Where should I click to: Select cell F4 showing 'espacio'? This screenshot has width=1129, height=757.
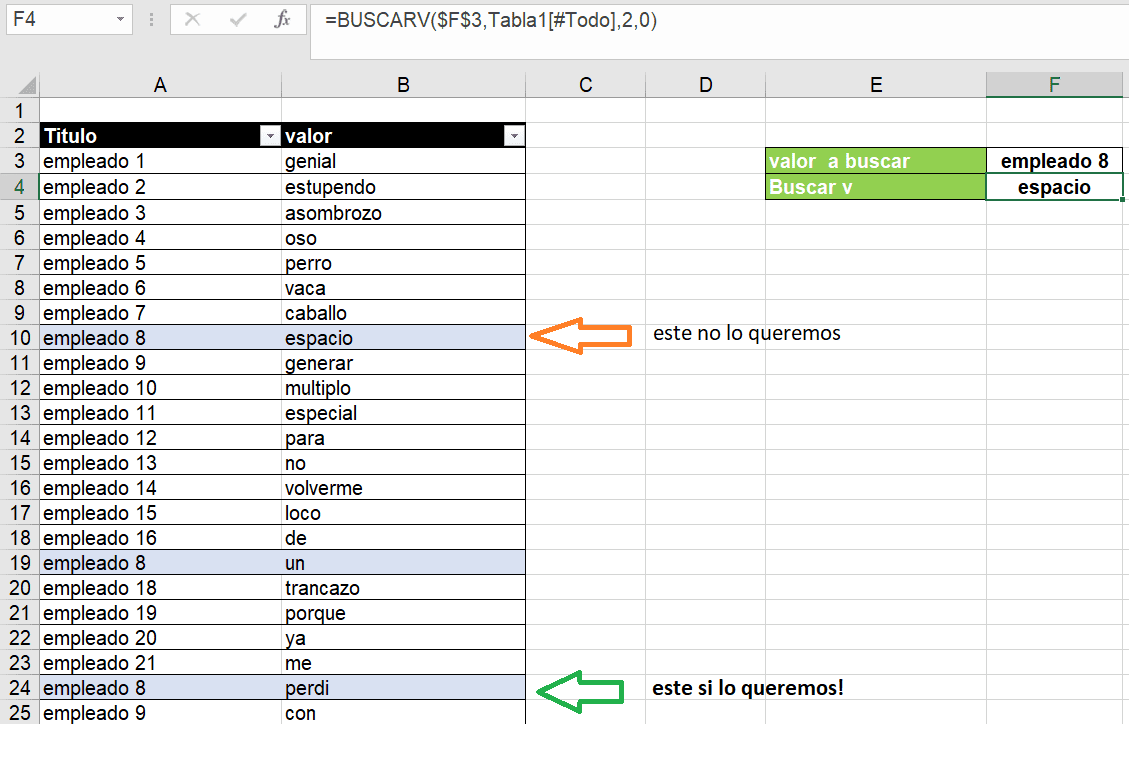1054,187
